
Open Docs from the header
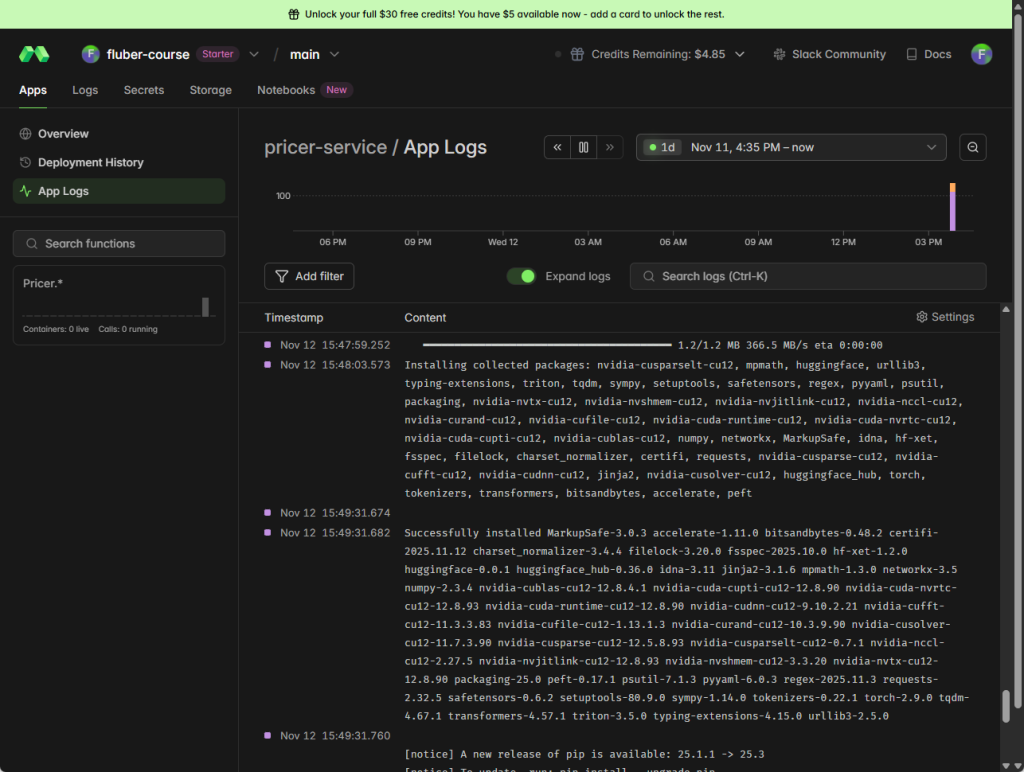[x=928, y=54]
